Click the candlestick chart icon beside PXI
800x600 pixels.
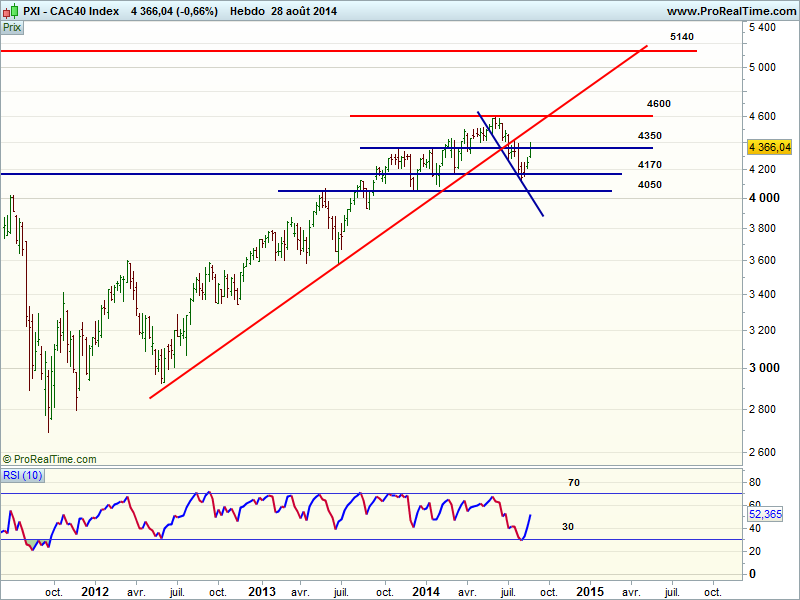coord(11,11)
